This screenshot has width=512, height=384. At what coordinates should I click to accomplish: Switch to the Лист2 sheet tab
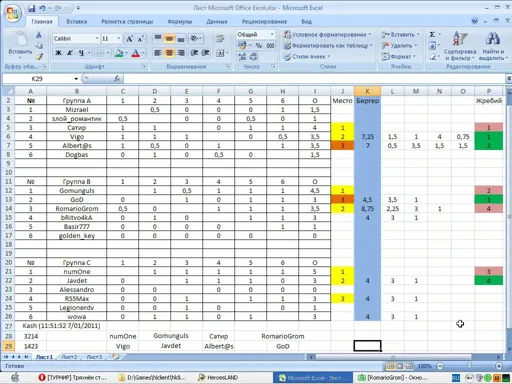pyautogui.click(x=69, y=357)
